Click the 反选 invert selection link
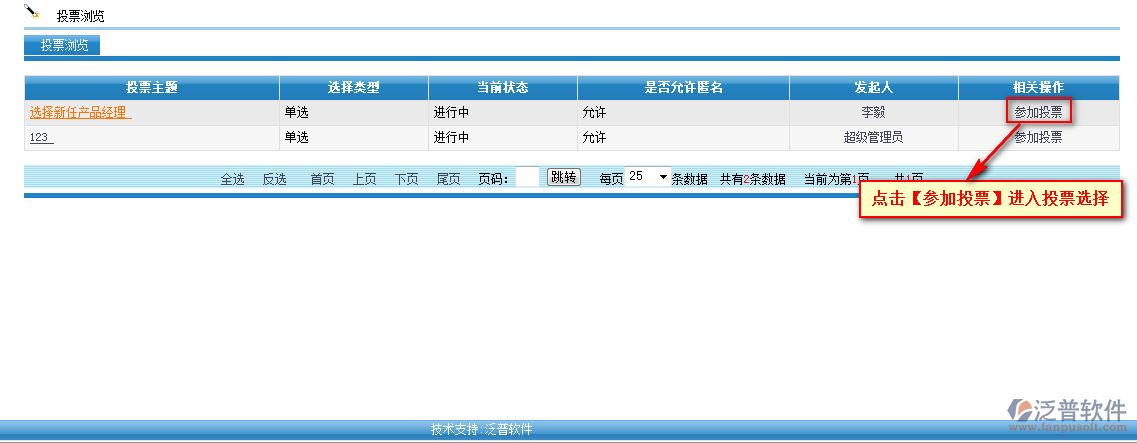The width and height of the screenshot is (1137, 443). point(275,179)
